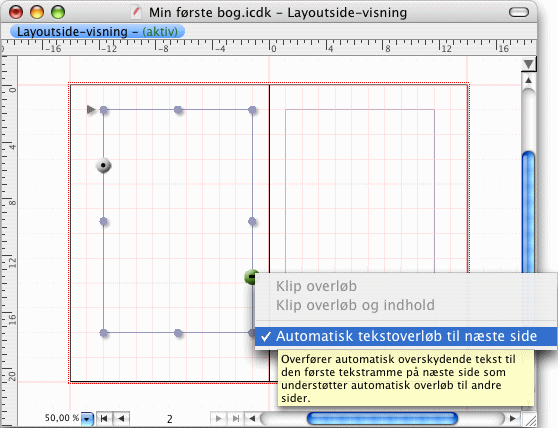Click the green overflow indicator on text frame
The width and height of the screenshot is (558, 428).
tap(251, 277)
